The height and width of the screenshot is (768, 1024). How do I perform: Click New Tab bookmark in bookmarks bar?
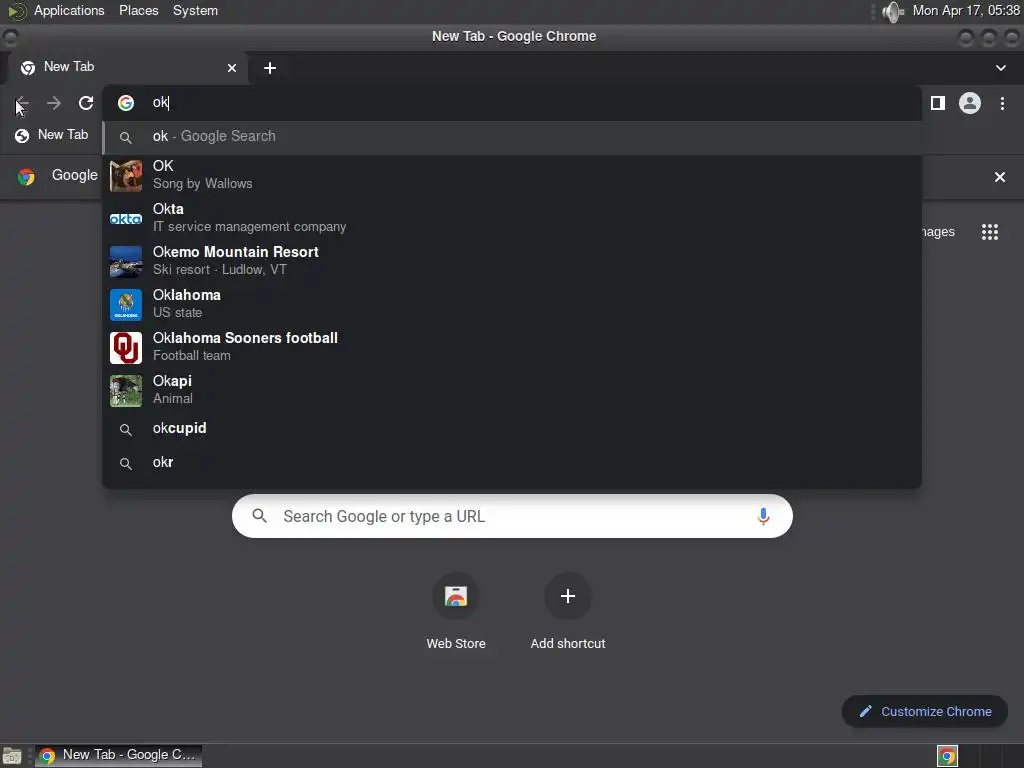(x=52, y=135)
